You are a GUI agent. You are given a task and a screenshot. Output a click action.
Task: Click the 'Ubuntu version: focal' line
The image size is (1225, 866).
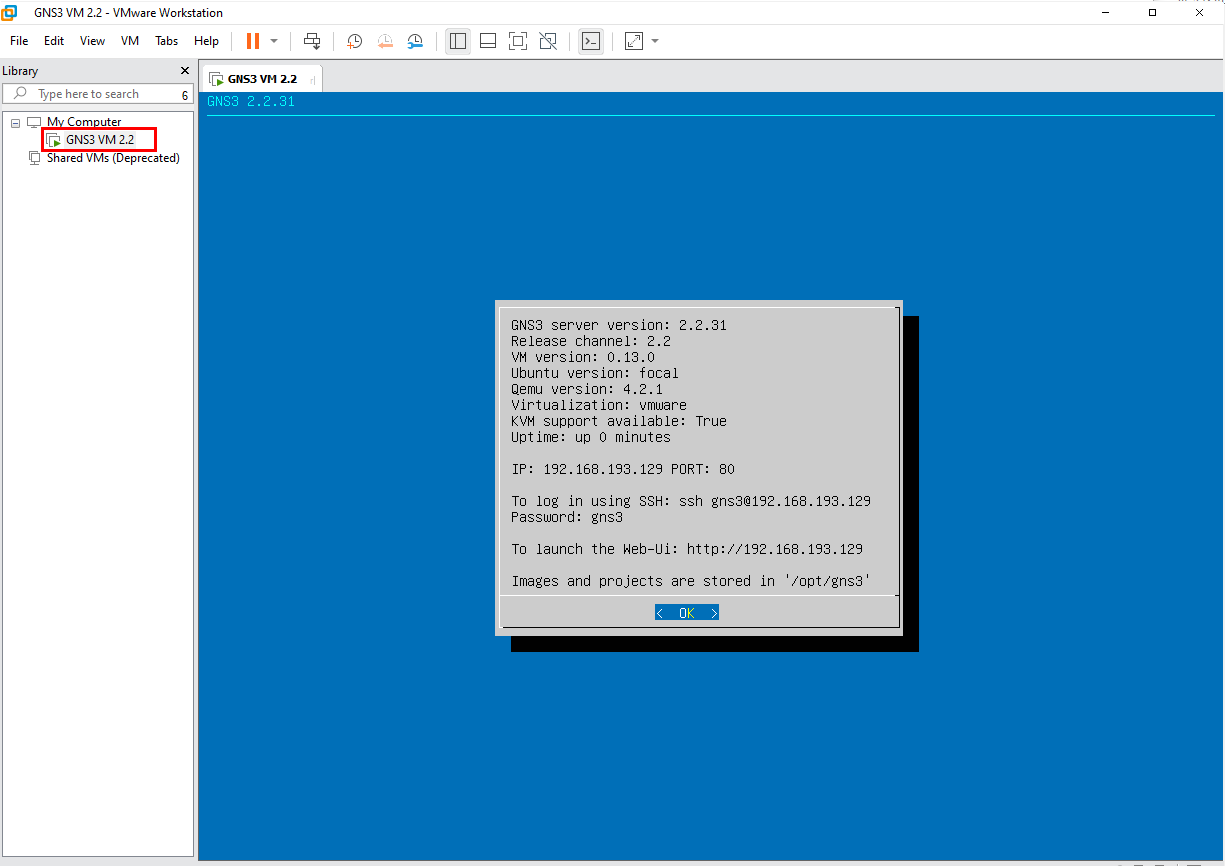(595, 373)
